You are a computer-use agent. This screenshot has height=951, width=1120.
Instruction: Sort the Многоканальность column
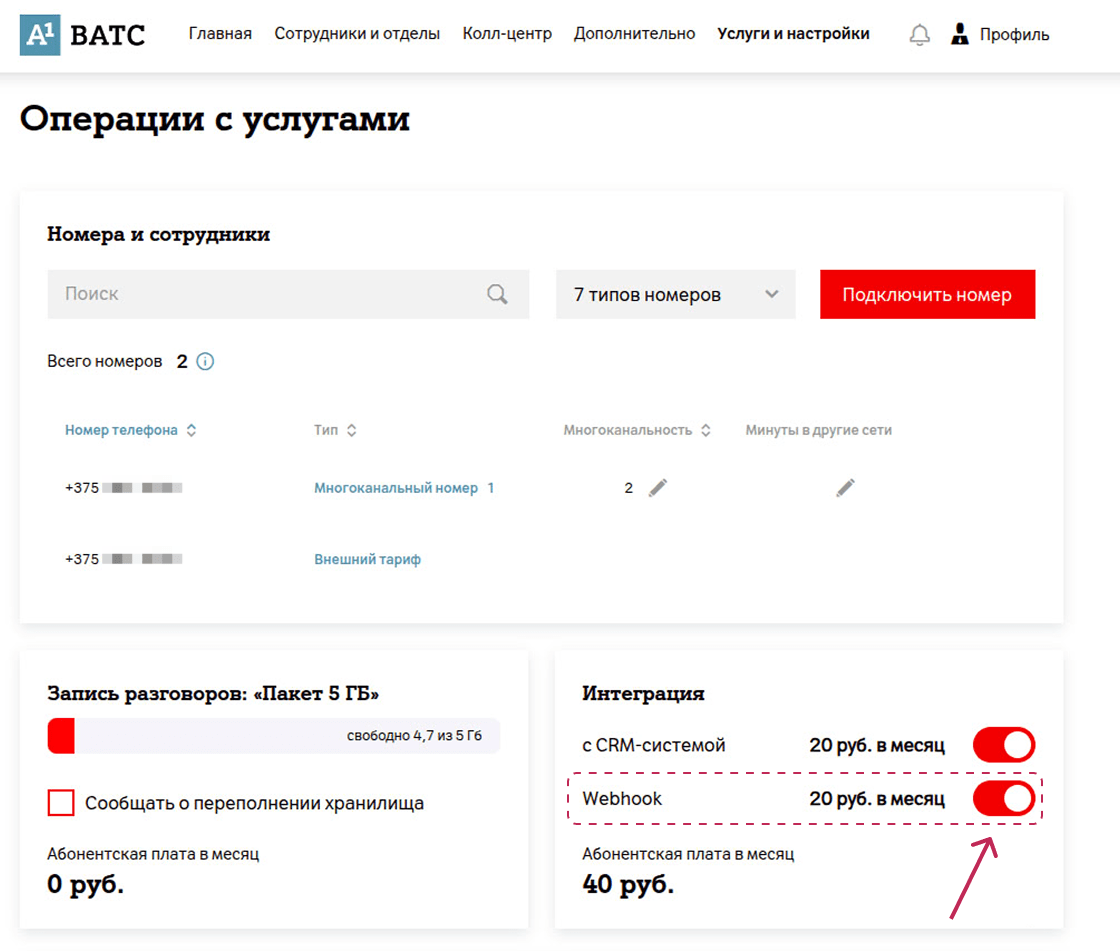point(707,429)
